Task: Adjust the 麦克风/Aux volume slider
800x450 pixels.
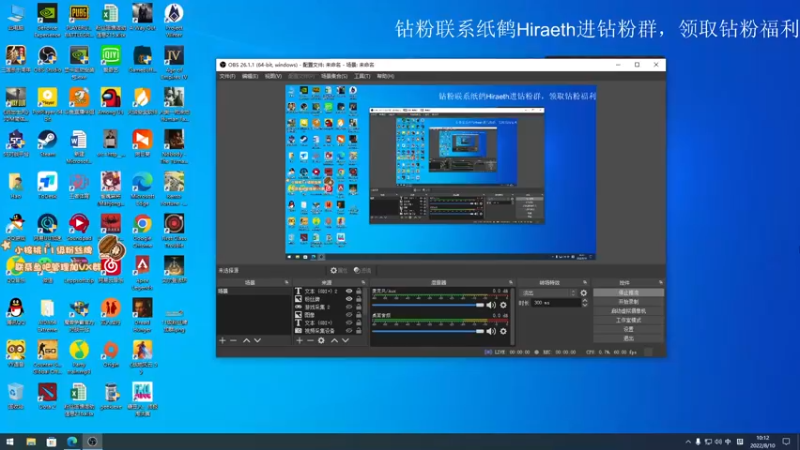Action: (x=428, y=305)
